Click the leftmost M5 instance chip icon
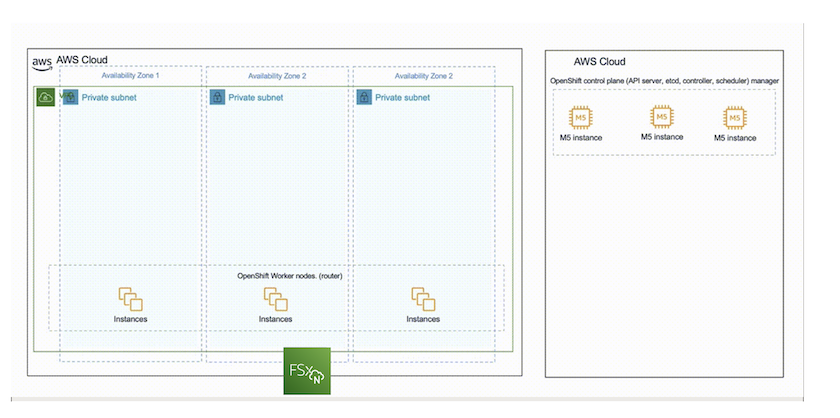Viewport: 840px width, 418px height. click(x=580, y=117)
